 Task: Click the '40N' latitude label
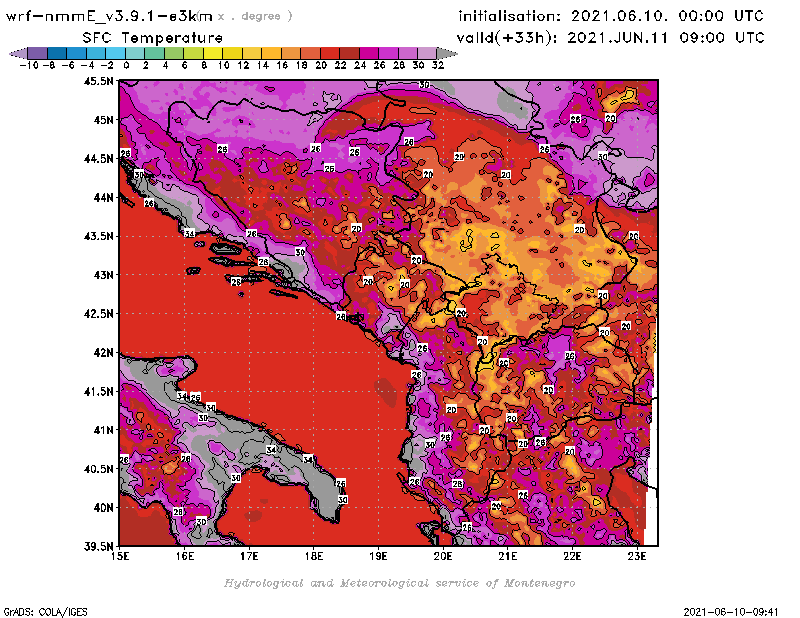click(x=103, y=508)
